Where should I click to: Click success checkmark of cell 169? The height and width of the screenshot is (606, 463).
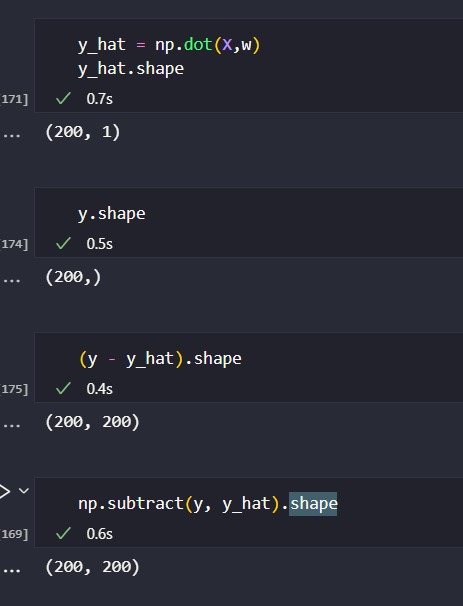coord(63,533)
